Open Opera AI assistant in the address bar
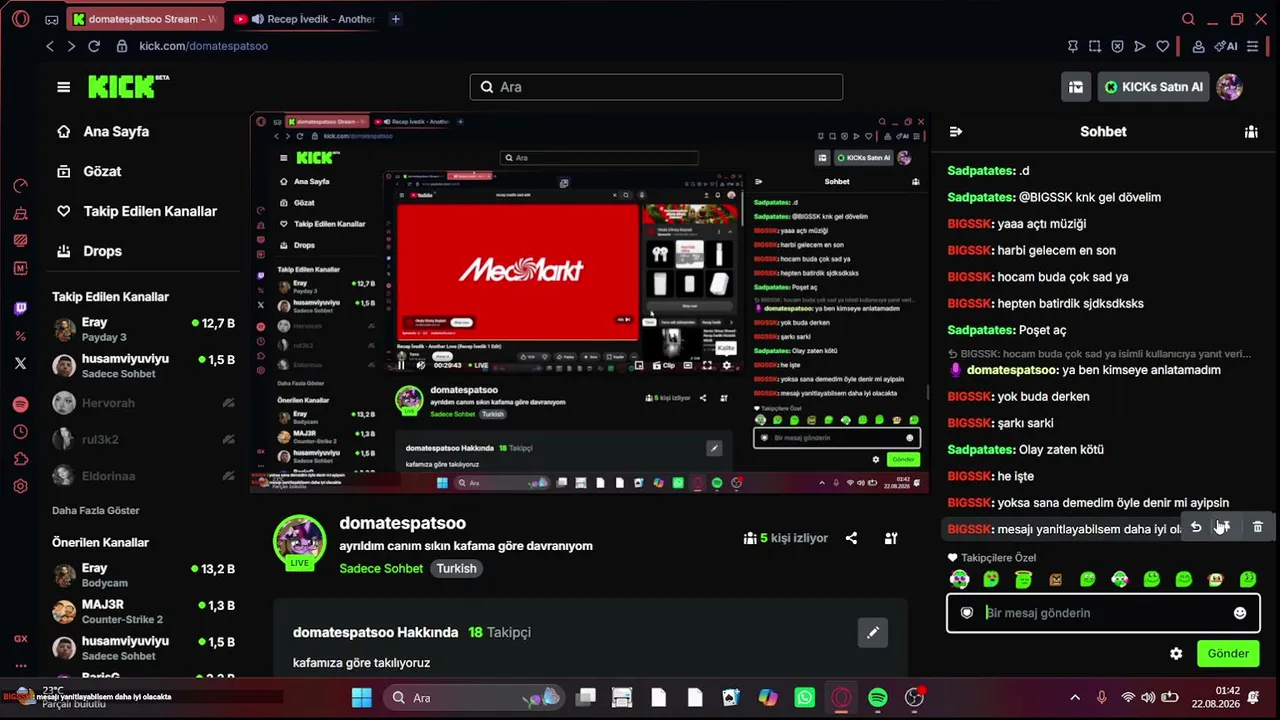Viewport: 1280px width, 720px height. 1226,46
